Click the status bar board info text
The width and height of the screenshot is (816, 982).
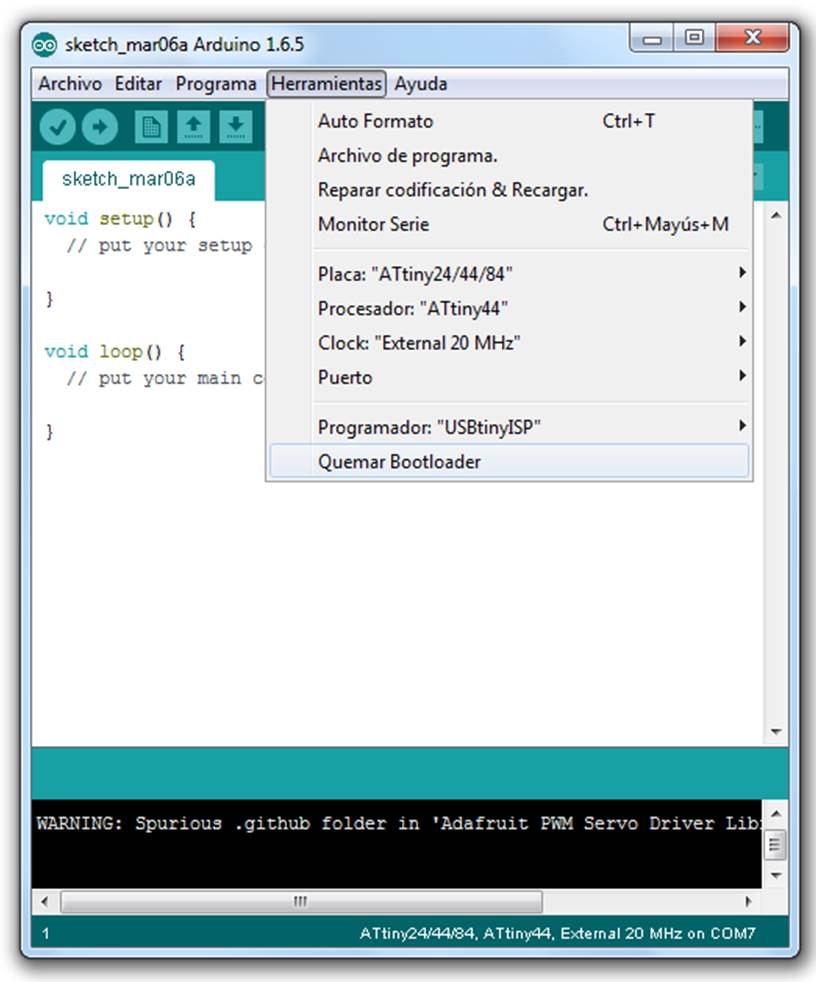point(557,934)
